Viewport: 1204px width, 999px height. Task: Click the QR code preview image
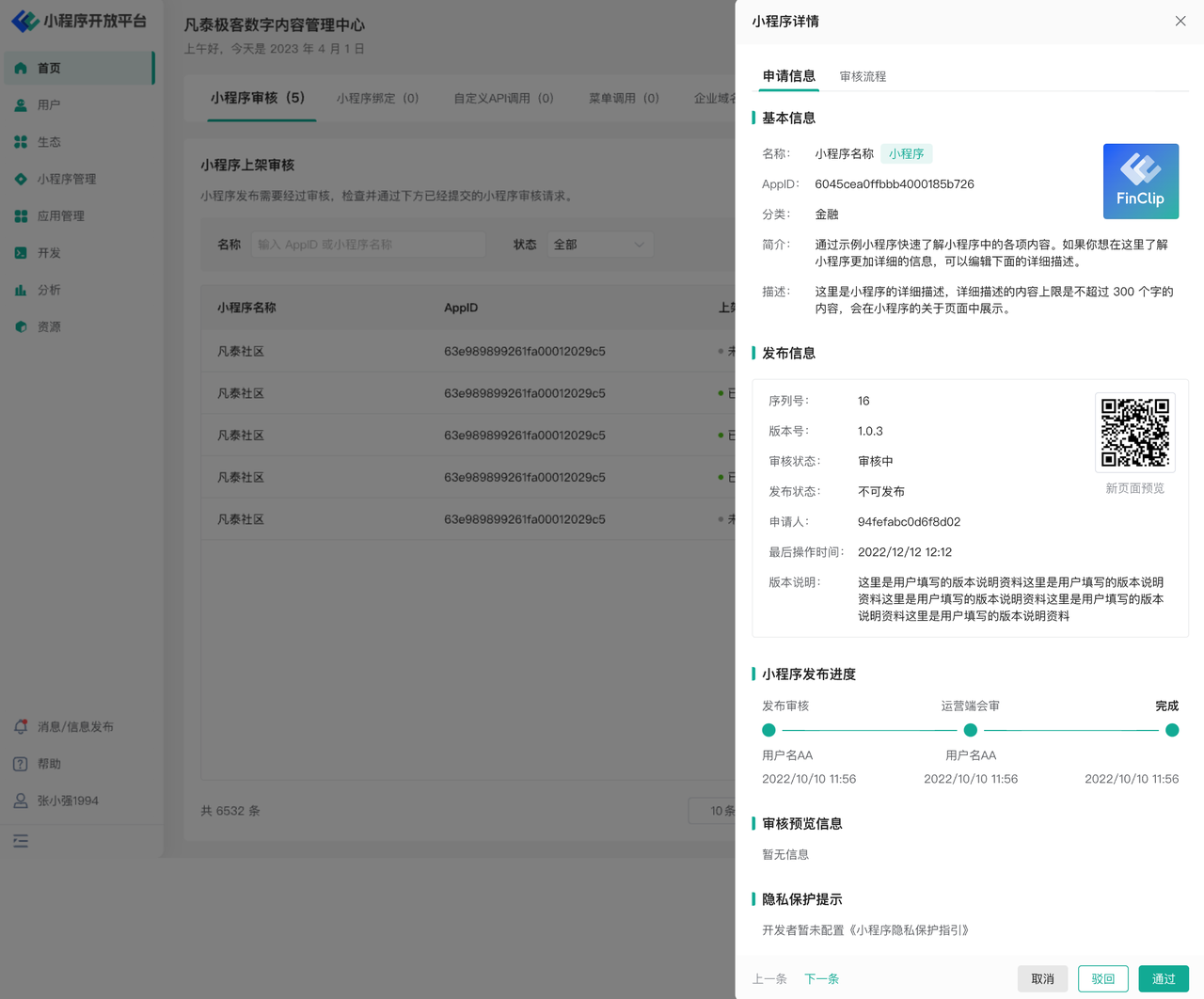click(1135, 433)
